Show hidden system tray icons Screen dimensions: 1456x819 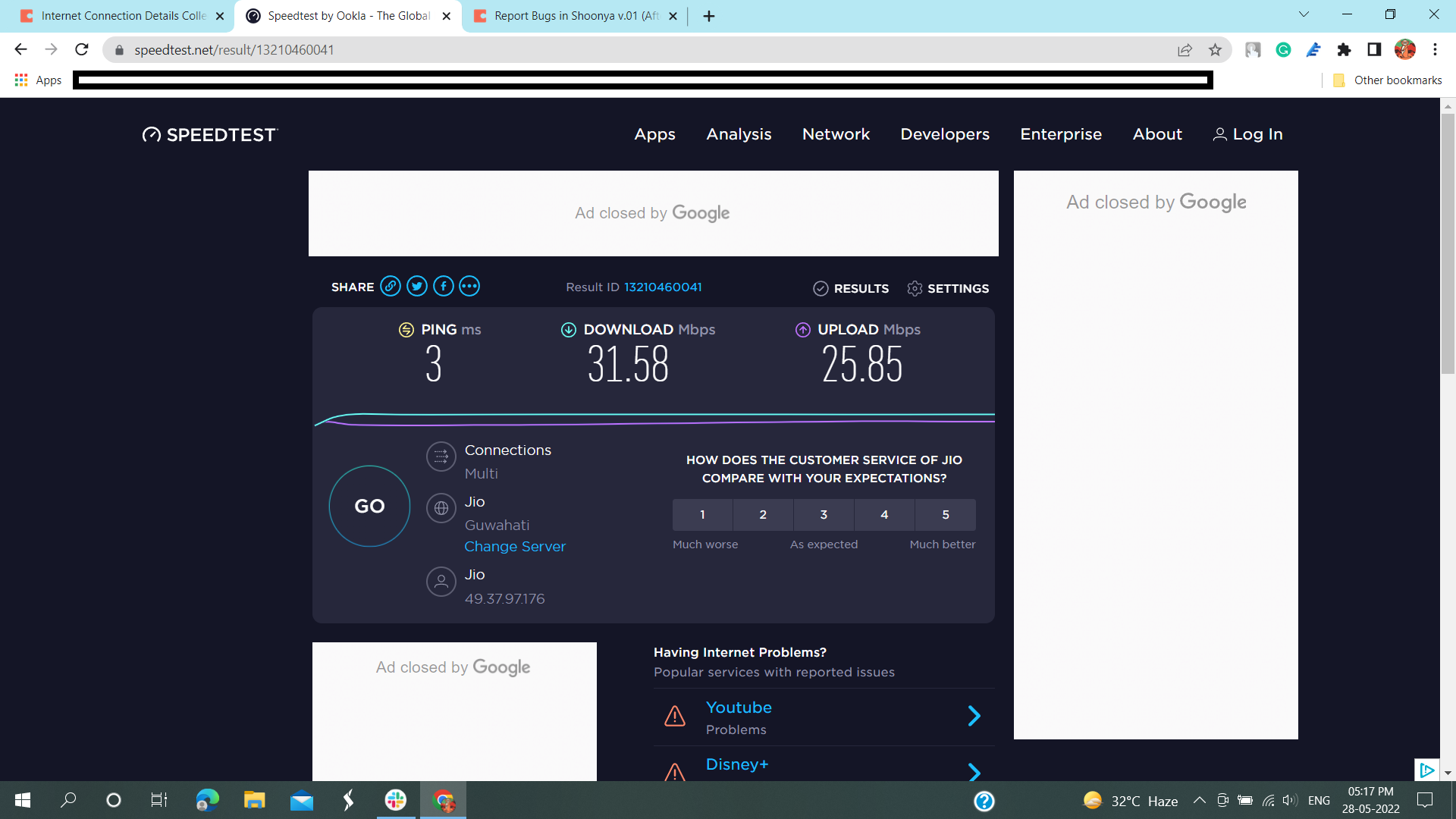click(x=1199, y=801)
